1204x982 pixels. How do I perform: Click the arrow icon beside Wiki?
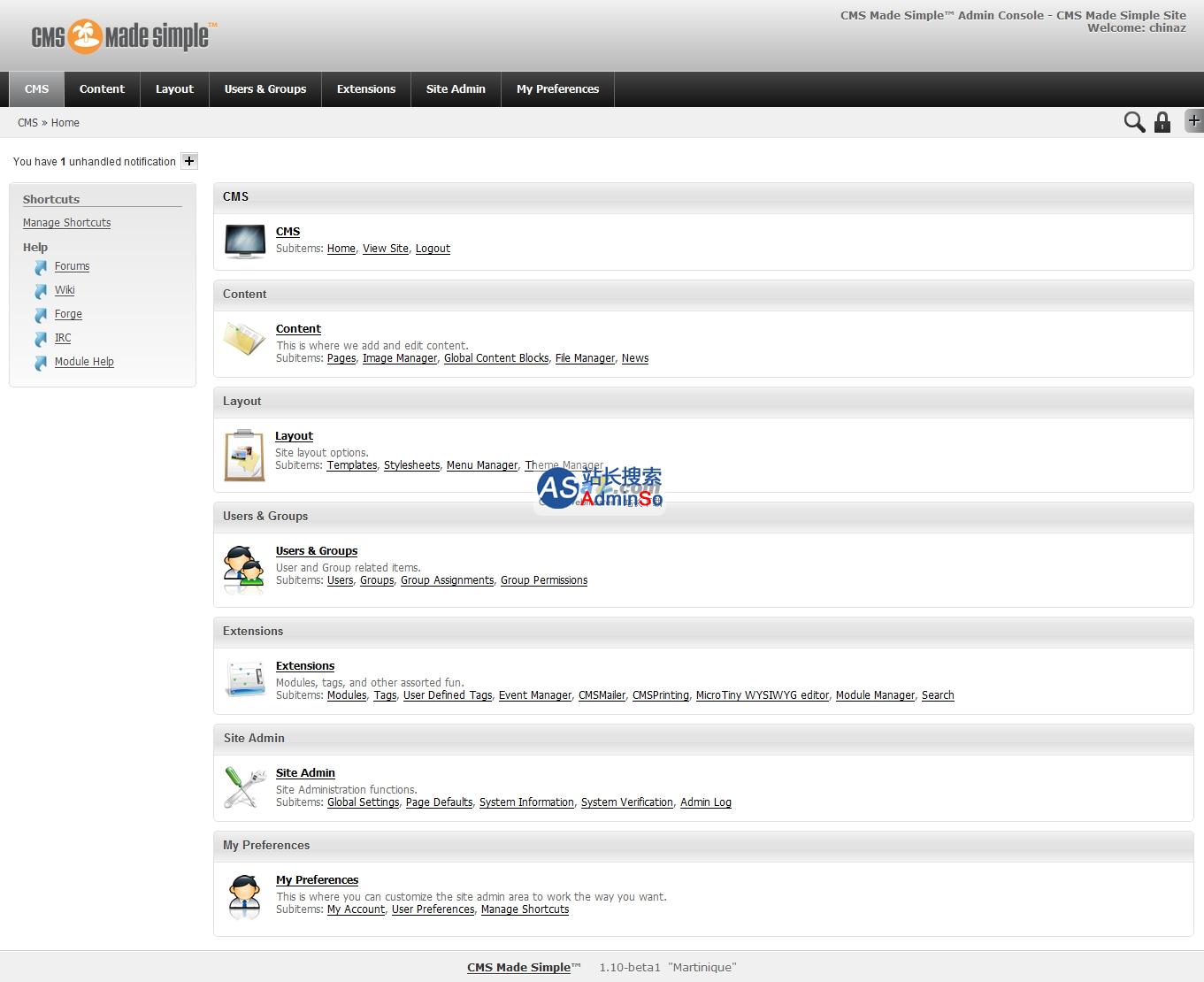tap(41, 291)
